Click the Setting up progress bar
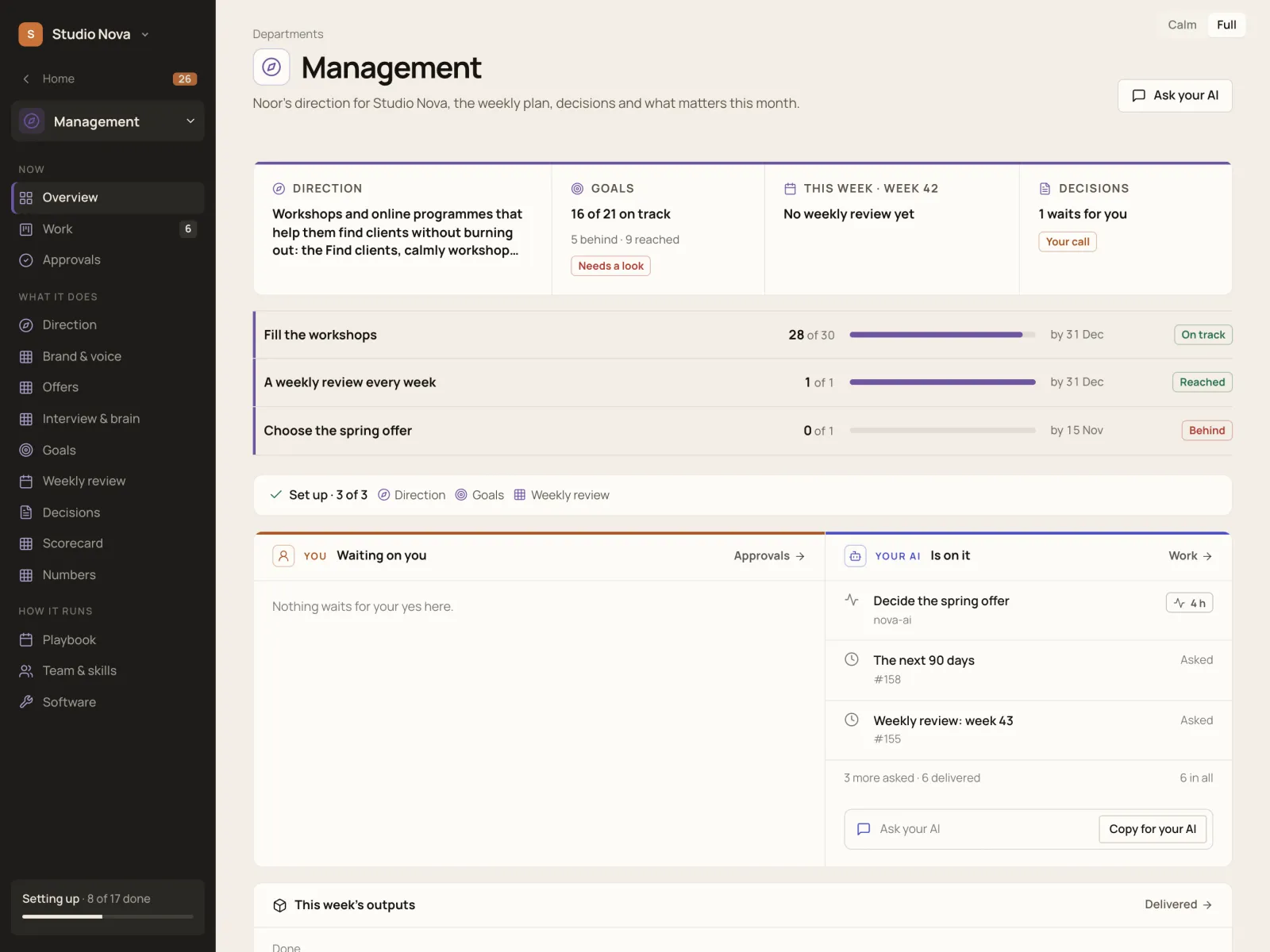 [108, 916]
